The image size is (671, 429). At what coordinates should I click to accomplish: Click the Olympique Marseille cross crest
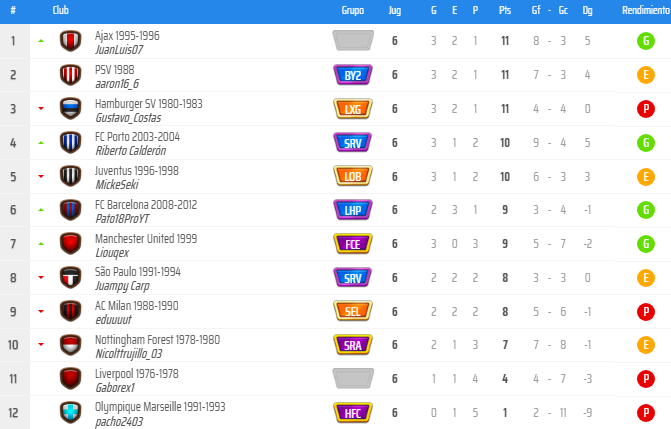70,413
